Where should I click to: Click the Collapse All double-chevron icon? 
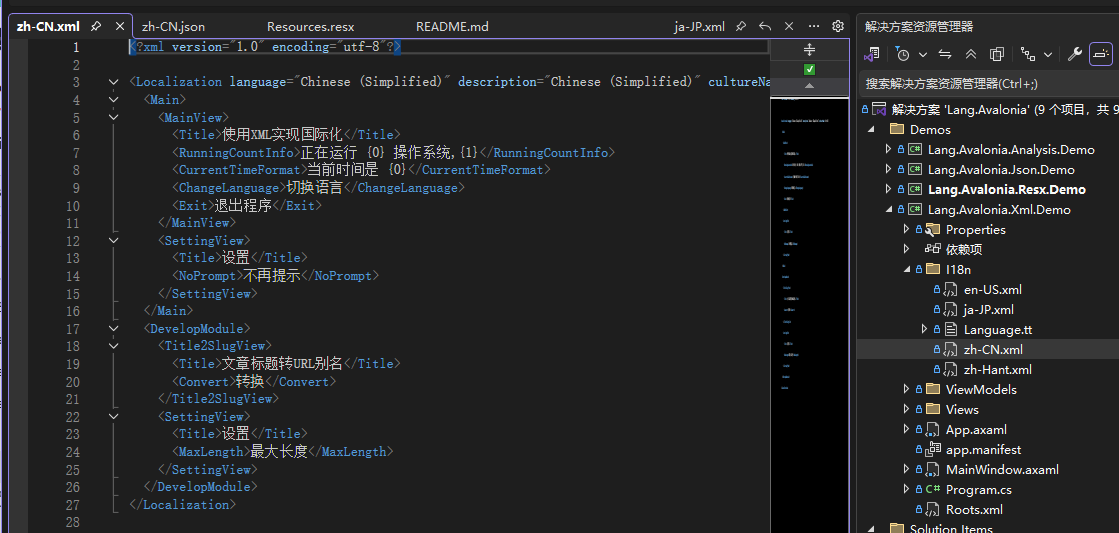[971, 54]
